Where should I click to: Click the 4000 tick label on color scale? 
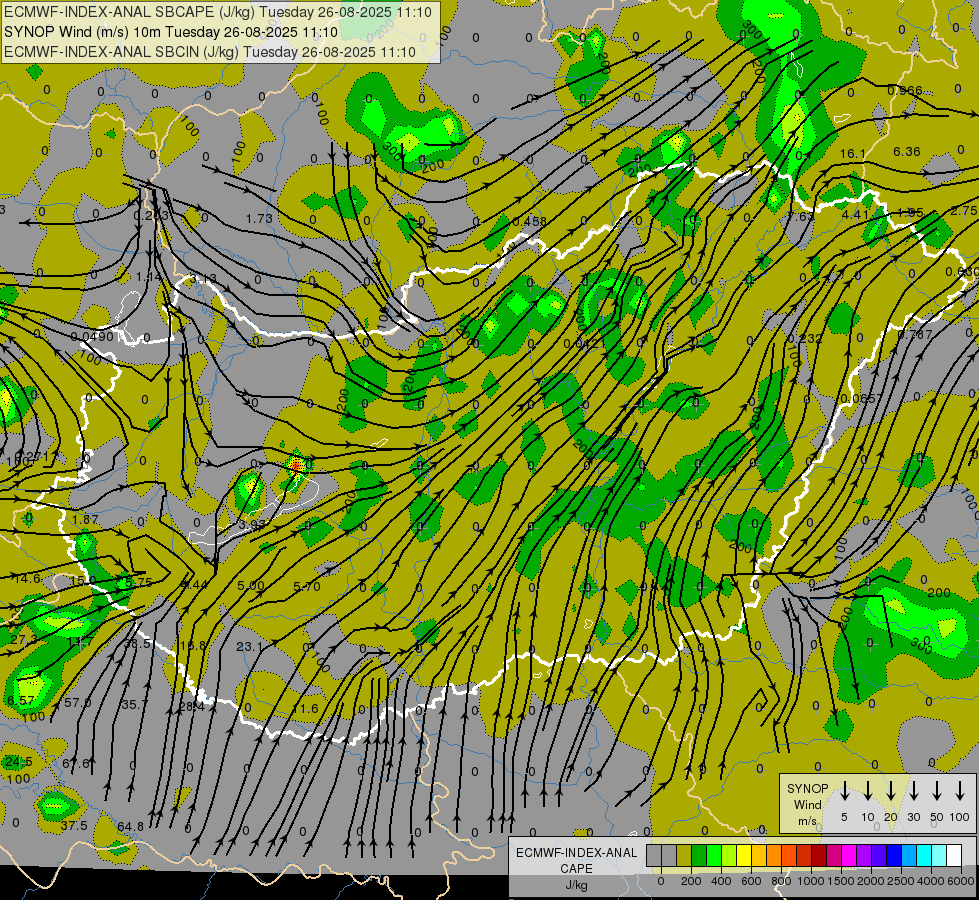click(x=930, y=881)
